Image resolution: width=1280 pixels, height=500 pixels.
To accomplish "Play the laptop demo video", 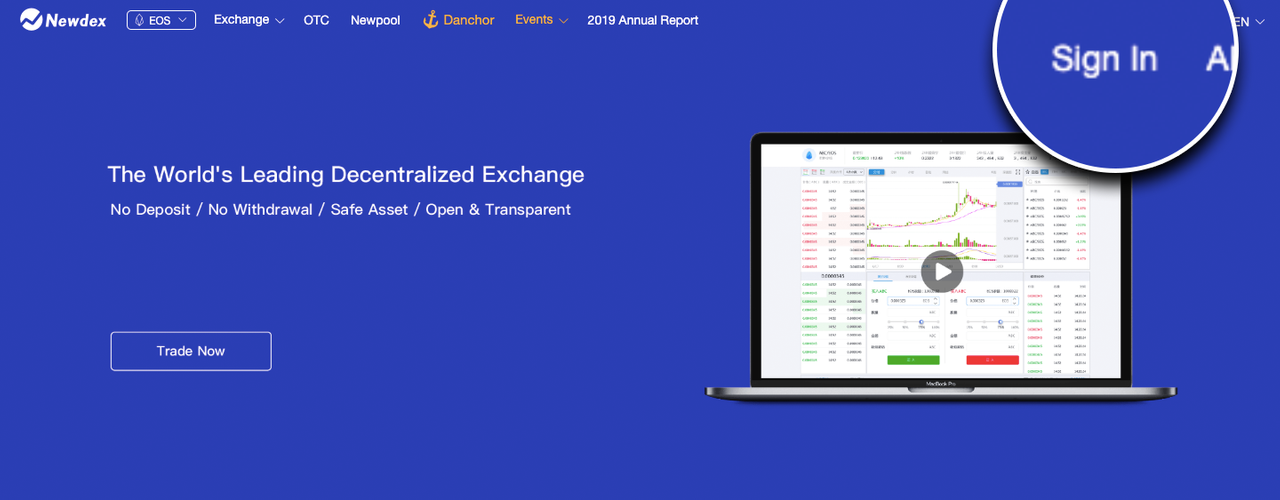I will click(x=942, y=271).
